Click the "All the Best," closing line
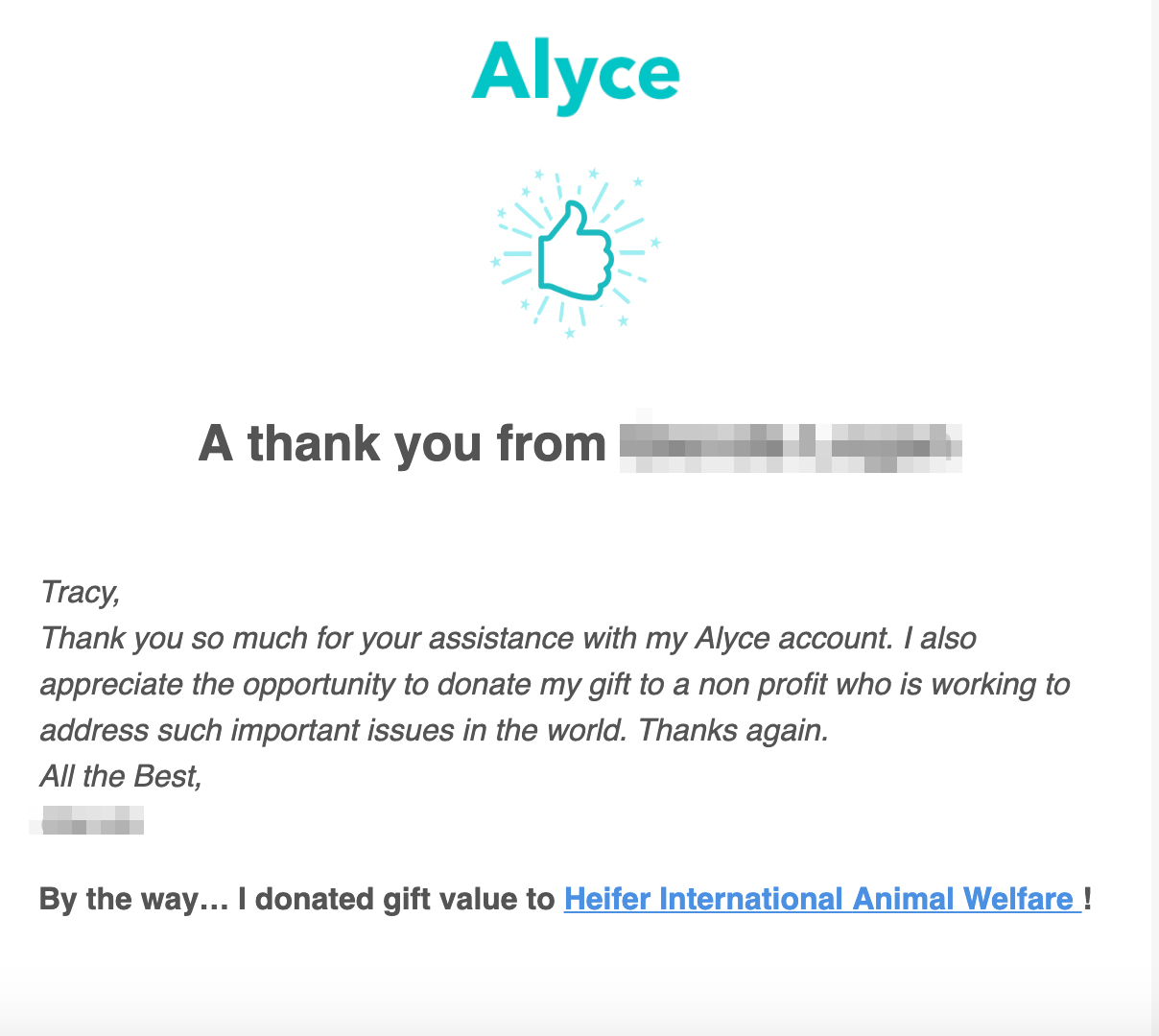 (121, 776)
